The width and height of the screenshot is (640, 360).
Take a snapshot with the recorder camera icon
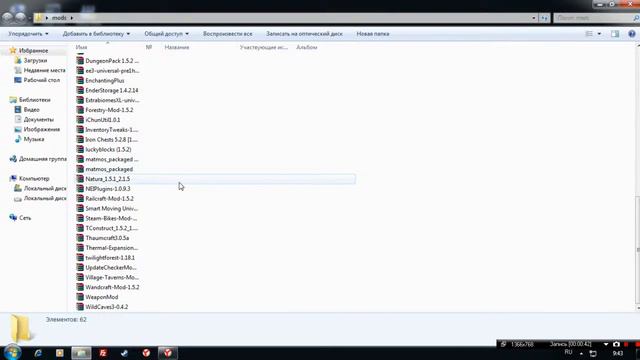click(616, 344)
